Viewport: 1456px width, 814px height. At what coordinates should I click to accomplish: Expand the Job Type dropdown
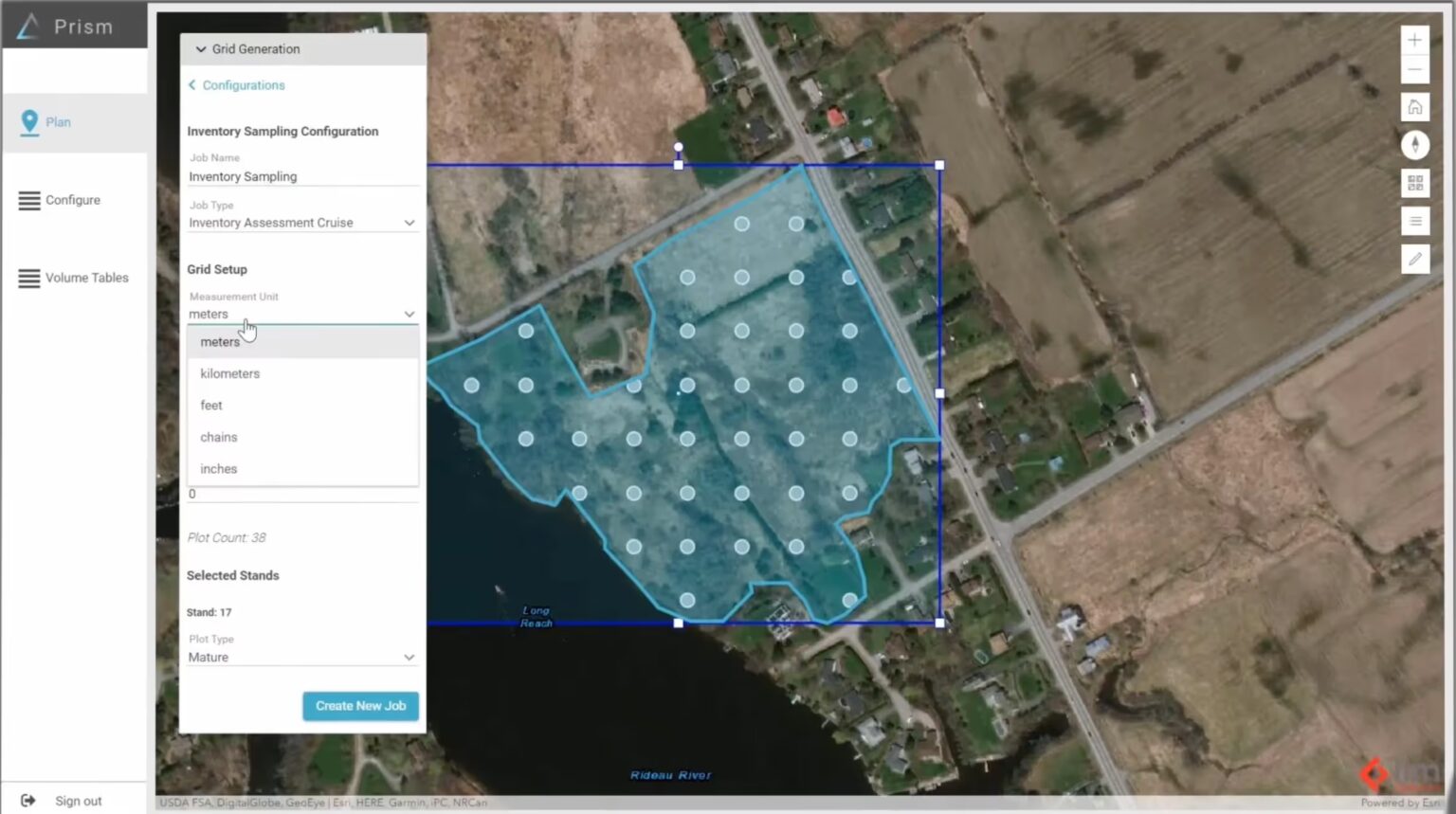[301, 223]
